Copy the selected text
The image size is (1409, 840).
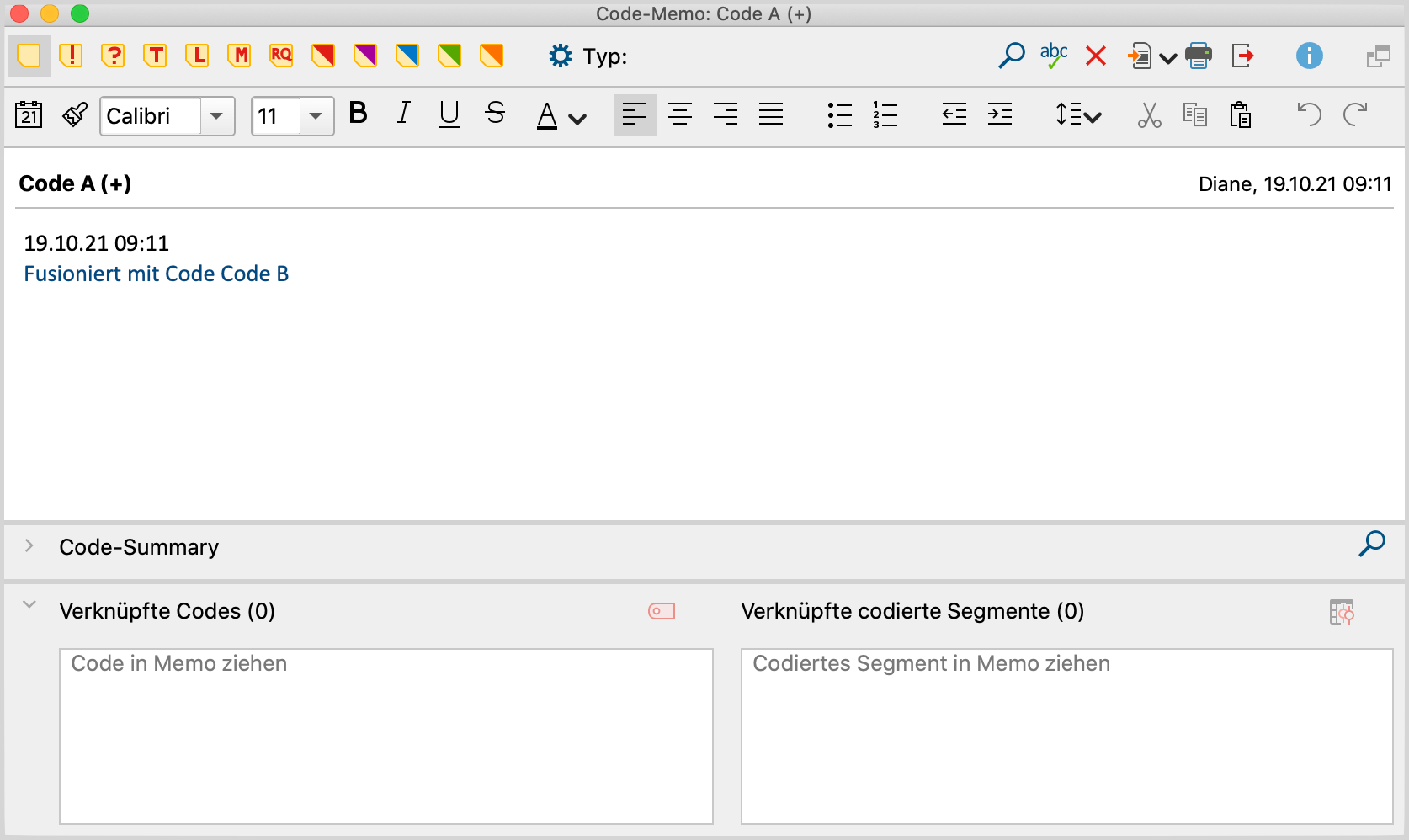click(1195, 114)
